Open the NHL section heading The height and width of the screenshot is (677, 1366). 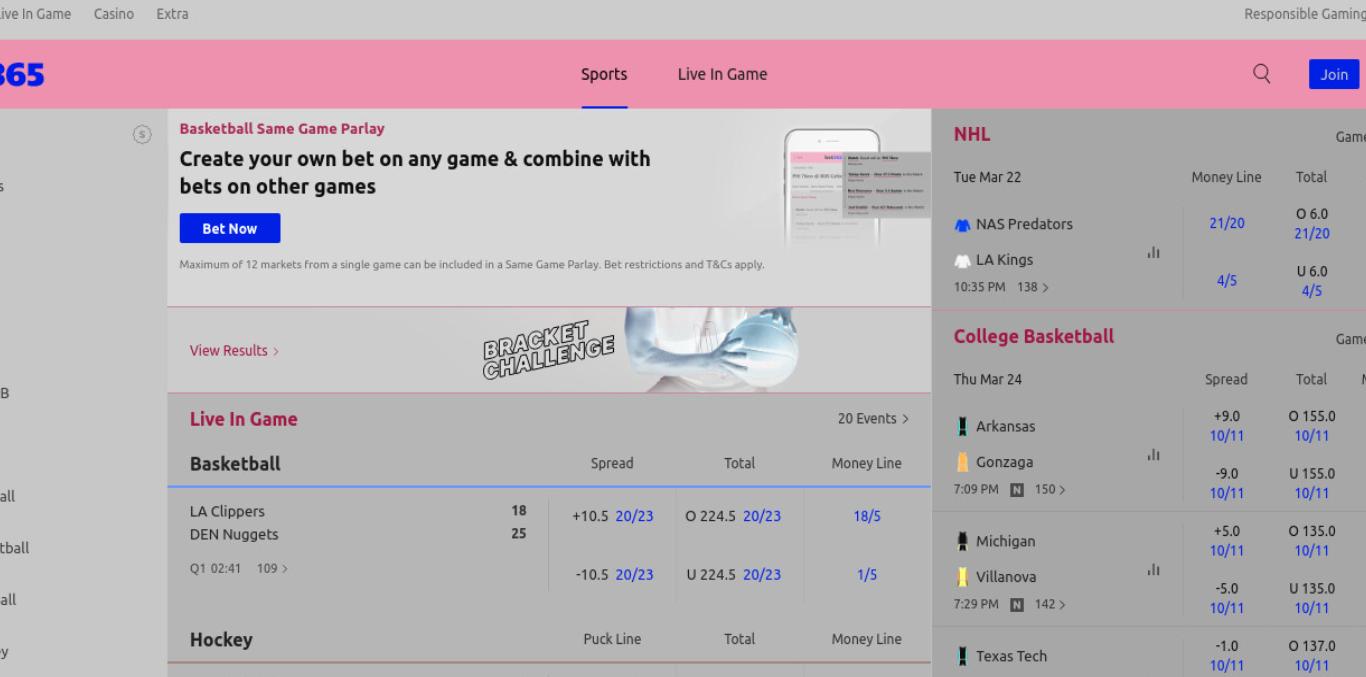coord(972,135)
